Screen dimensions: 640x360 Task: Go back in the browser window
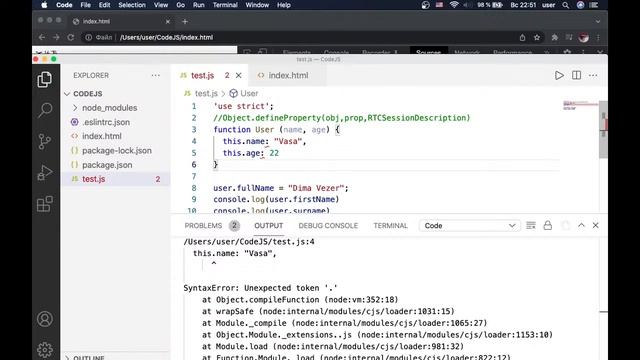[42, 37]
